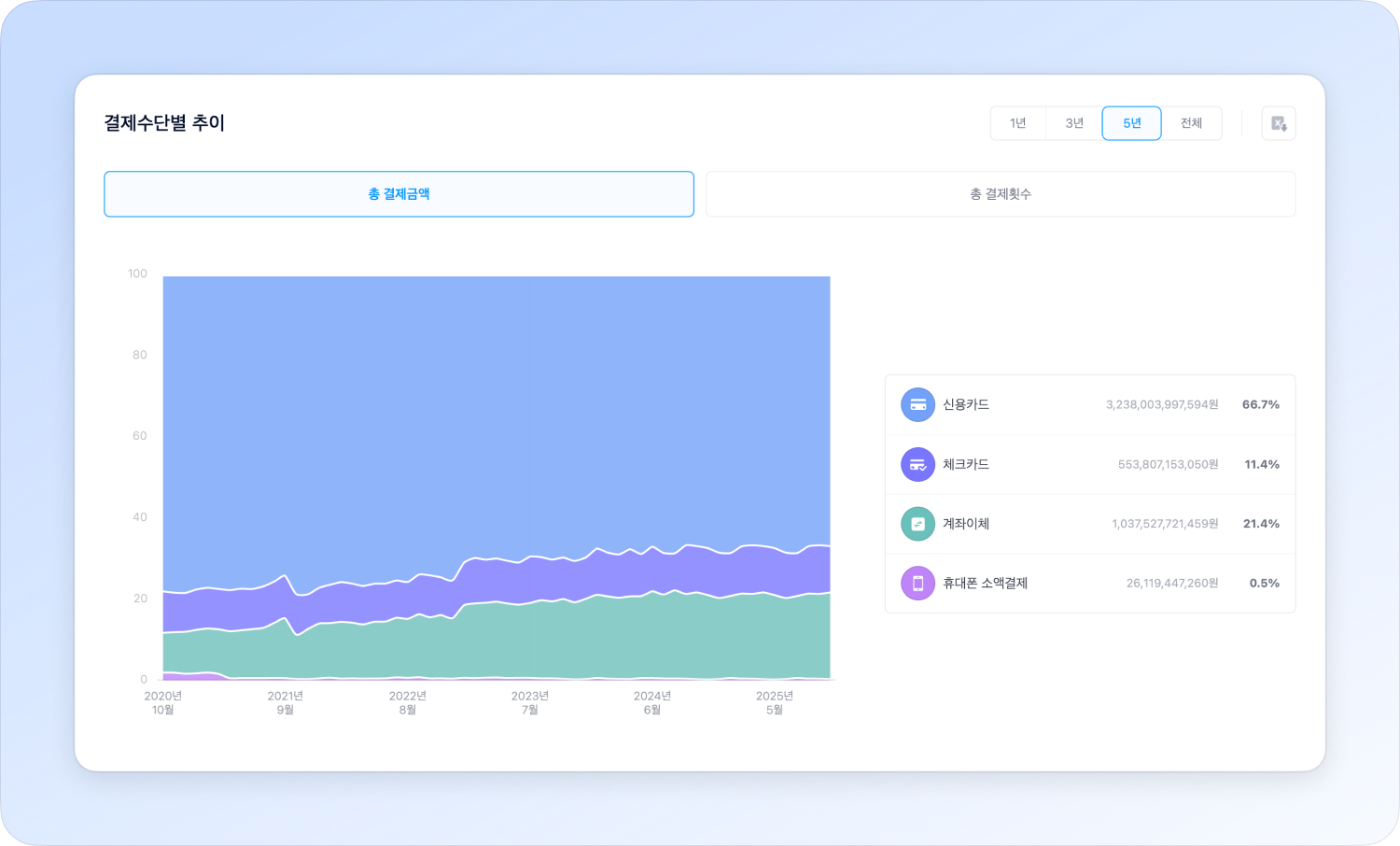Click the 계좌이체 transfer icon
This screenshot has width=1400, height=846.
[917, 524]
